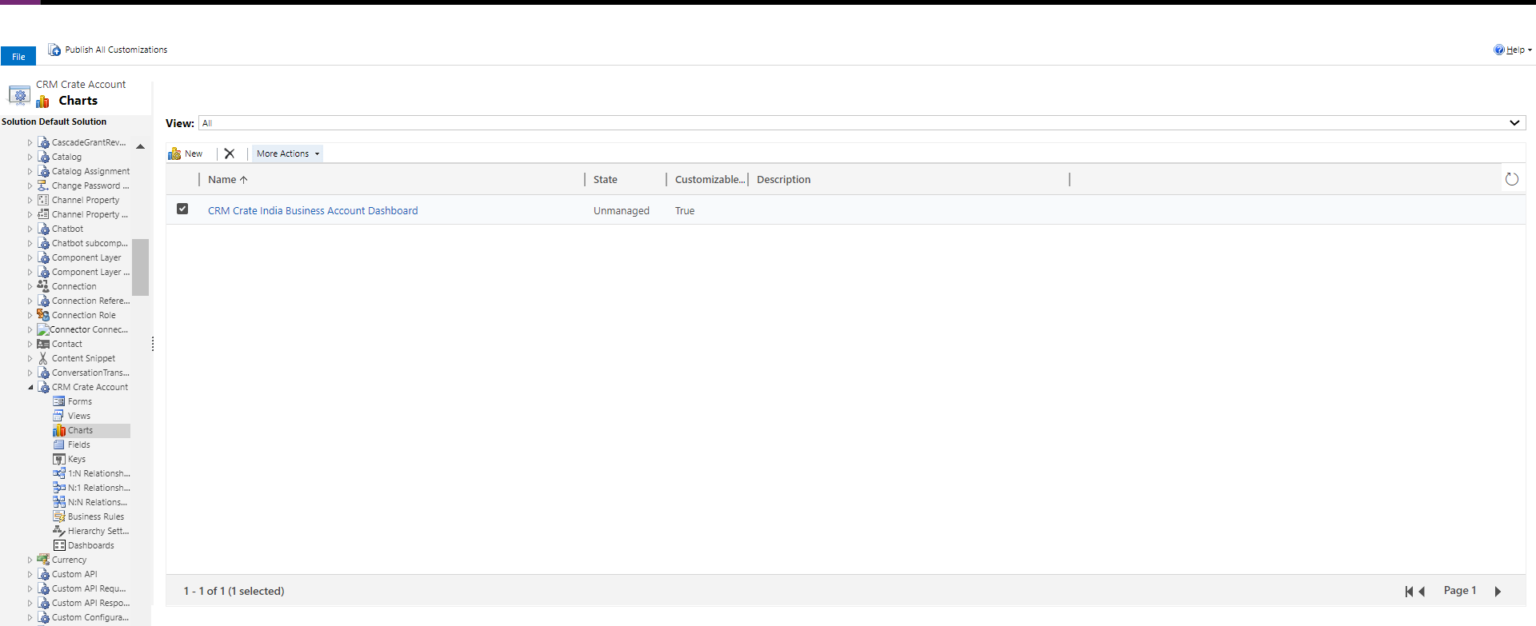
Task: Toggle selection of the dashboard chart row
Action: 182,209
